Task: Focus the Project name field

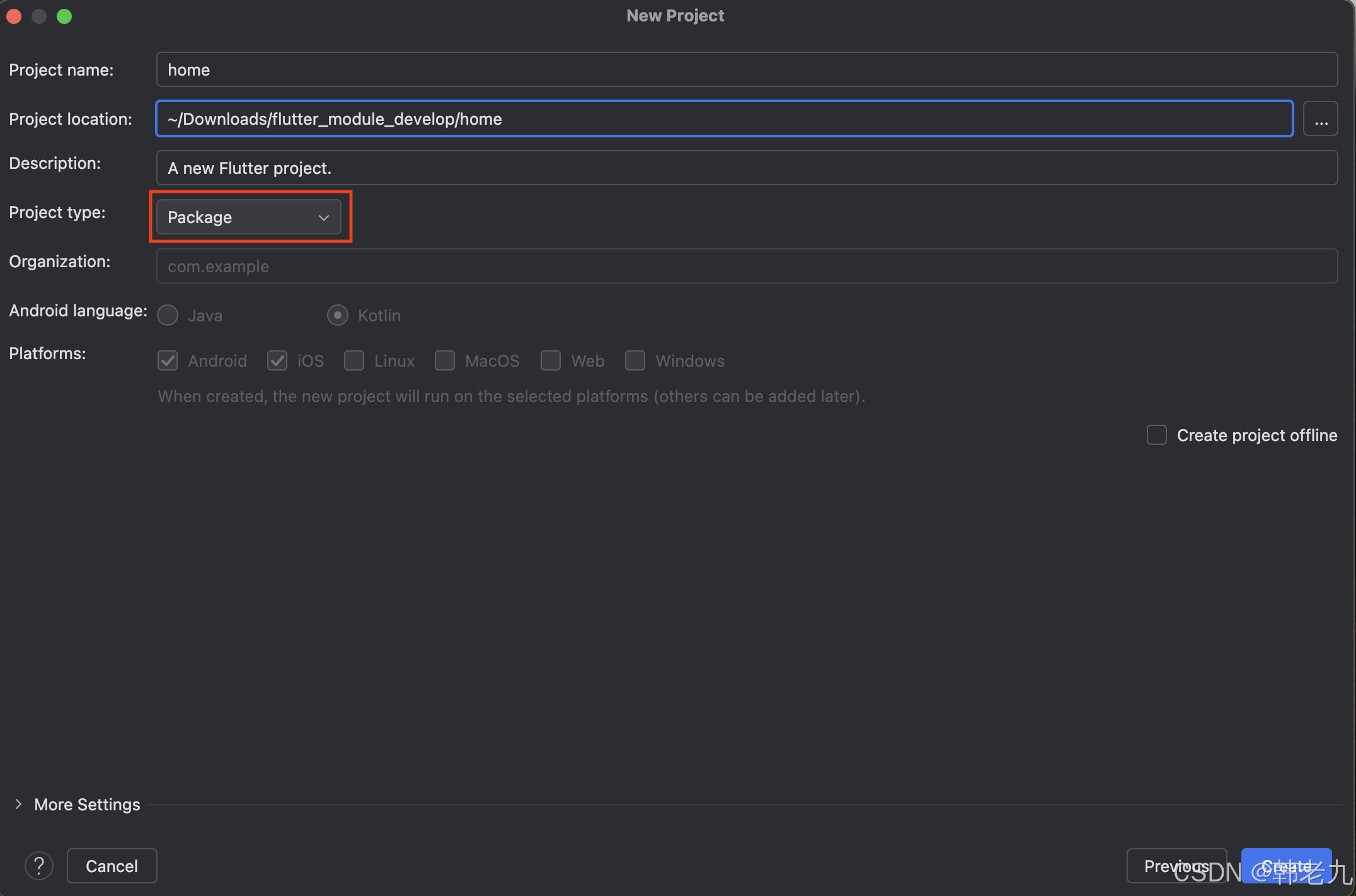Action: click(x=746, y=70)
